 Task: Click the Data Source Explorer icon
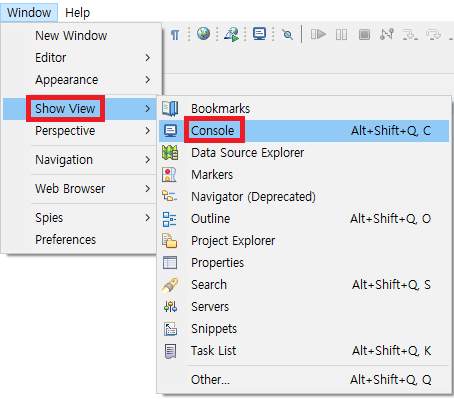coord(170,153)
